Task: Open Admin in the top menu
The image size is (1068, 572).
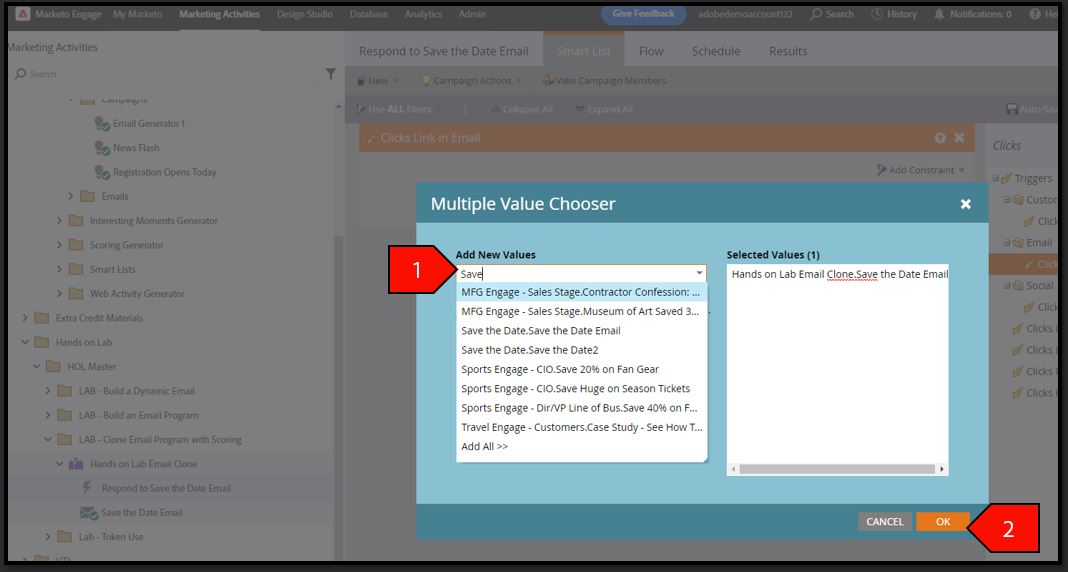Action: point(472,14)
